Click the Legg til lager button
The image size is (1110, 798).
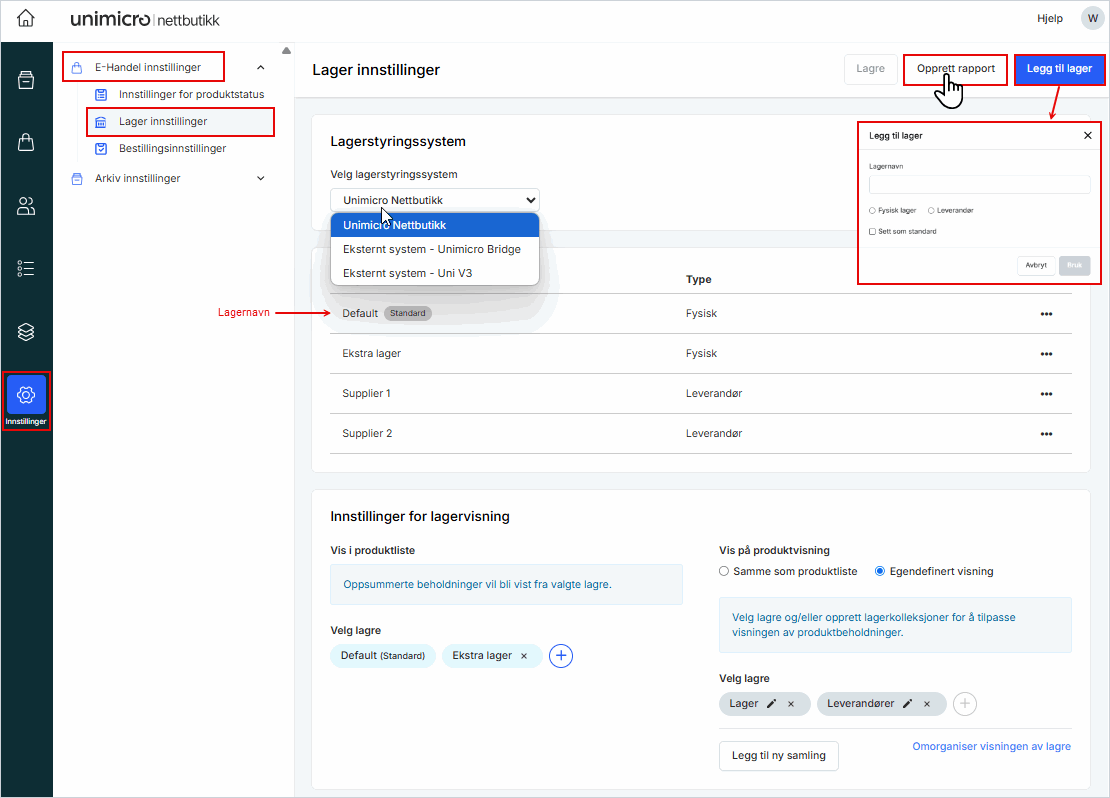tap(1059, 69)
